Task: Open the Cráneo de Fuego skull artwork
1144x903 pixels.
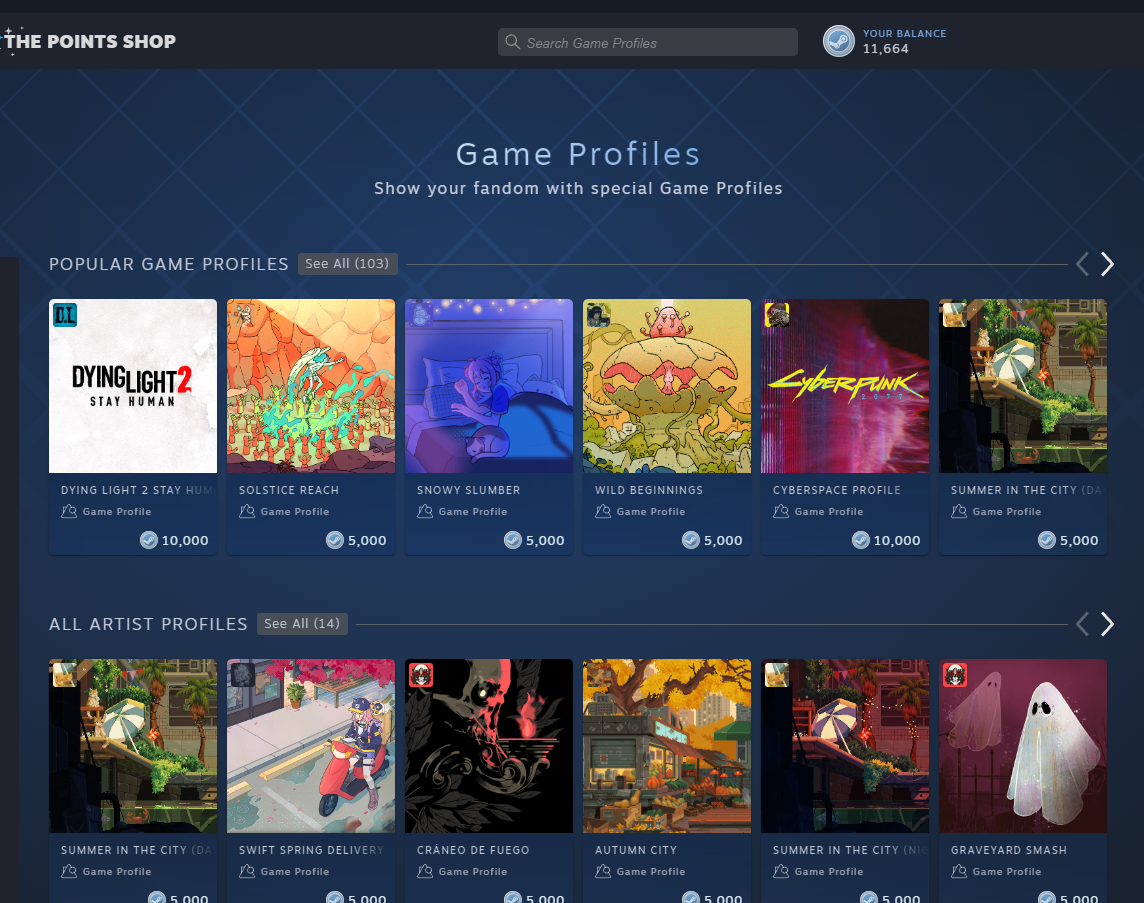Action: [x=489, y=746]
